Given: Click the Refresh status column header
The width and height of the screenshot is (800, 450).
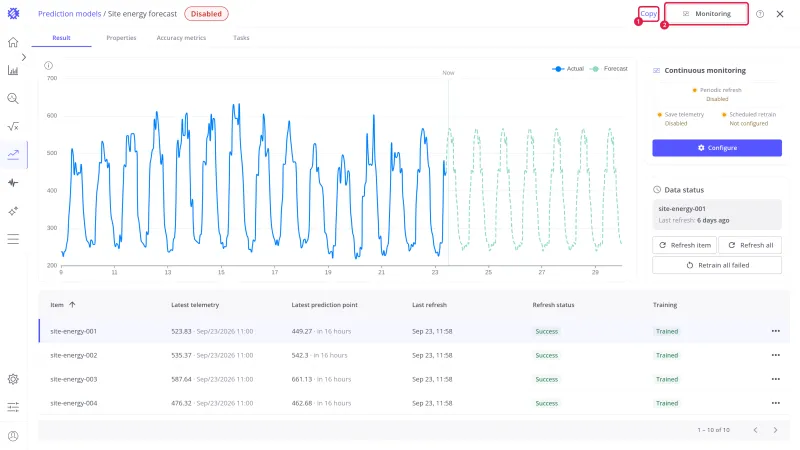Looking at the screenshot, I should click(x=553, y=305).
